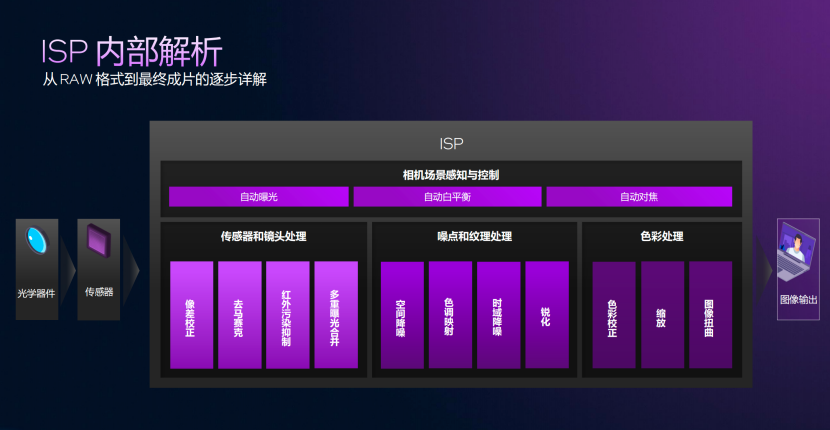Click the 缩放 block
The image size is (830, 430).
[662, 315]
